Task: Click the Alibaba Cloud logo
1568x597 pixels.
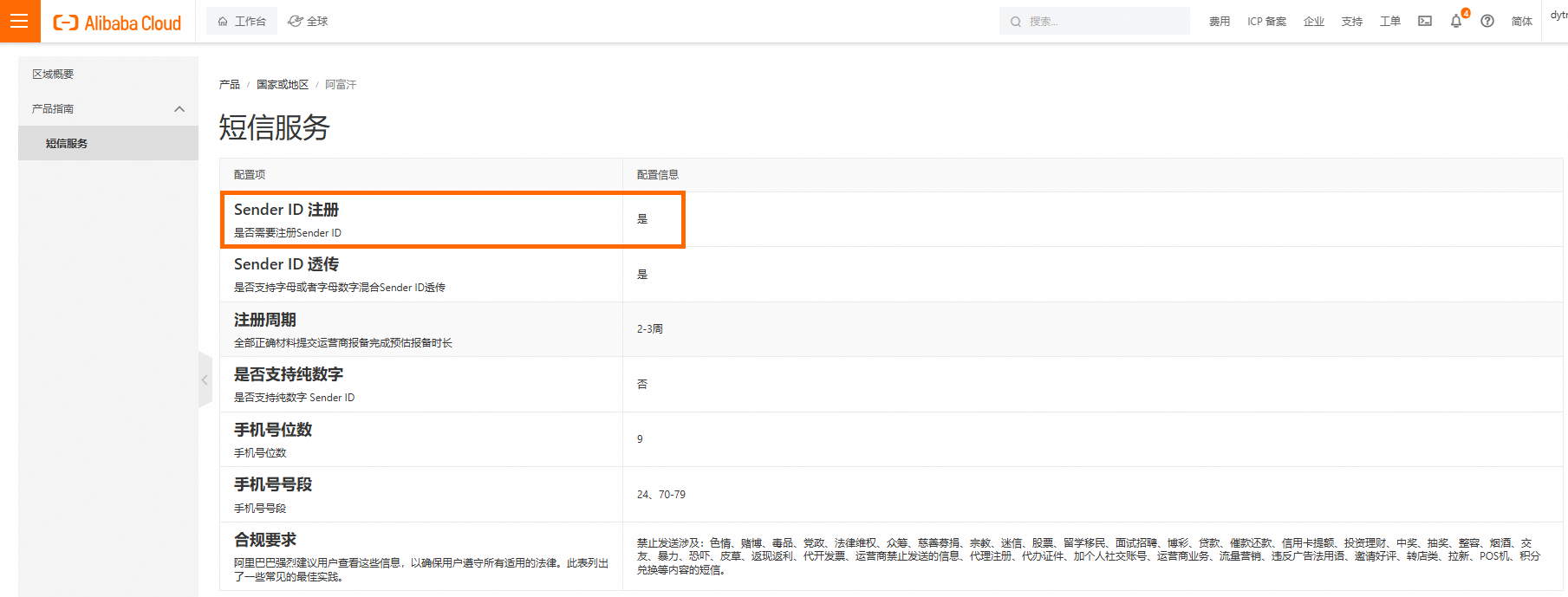Action: (117, 23)
